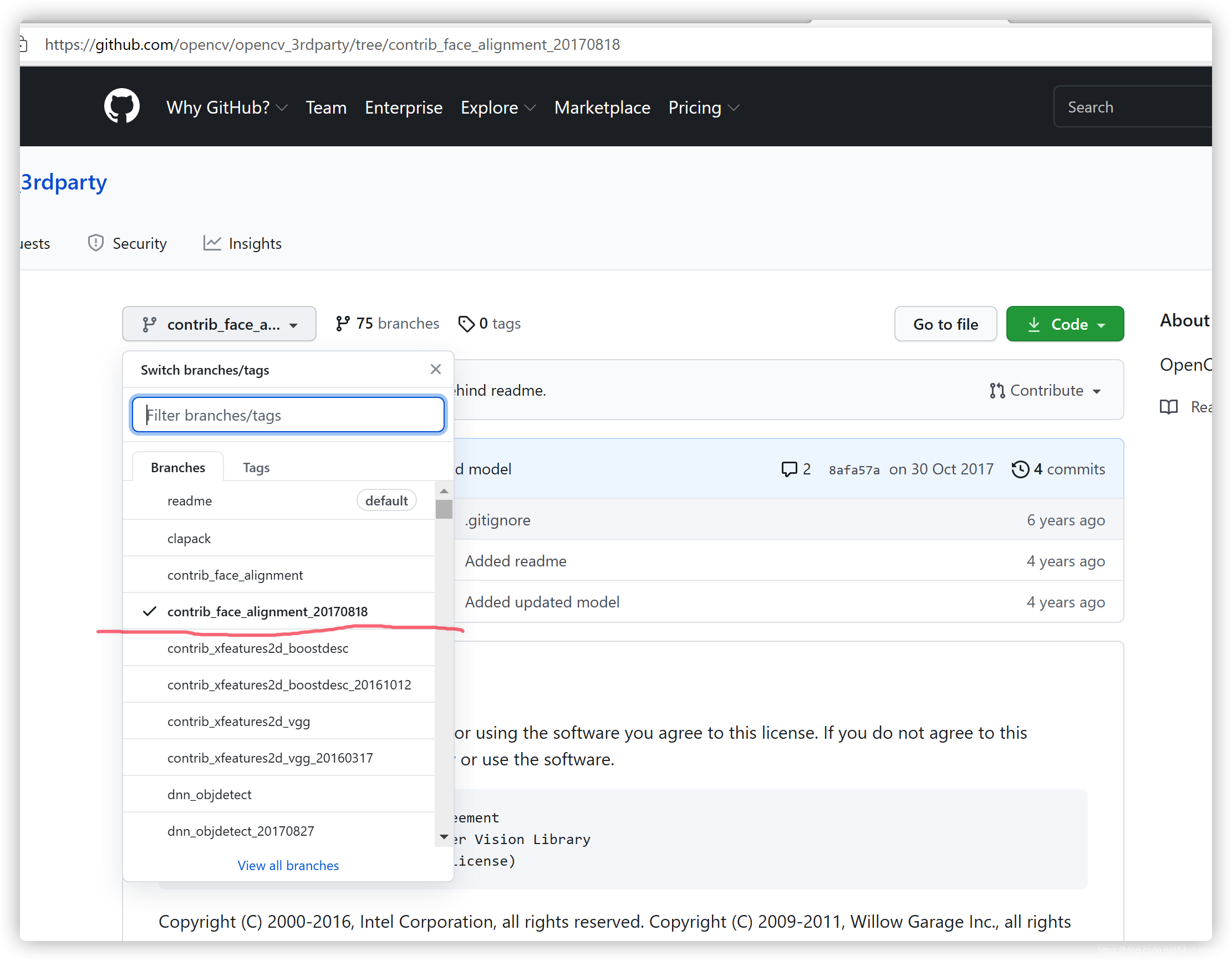Click the Go to file button

[945, 324]
